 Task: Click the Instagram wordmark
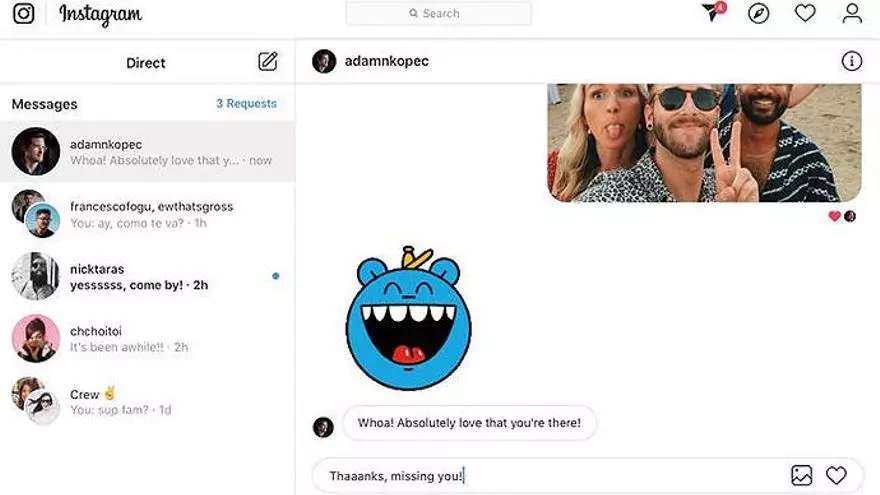(x=100, y=15)
